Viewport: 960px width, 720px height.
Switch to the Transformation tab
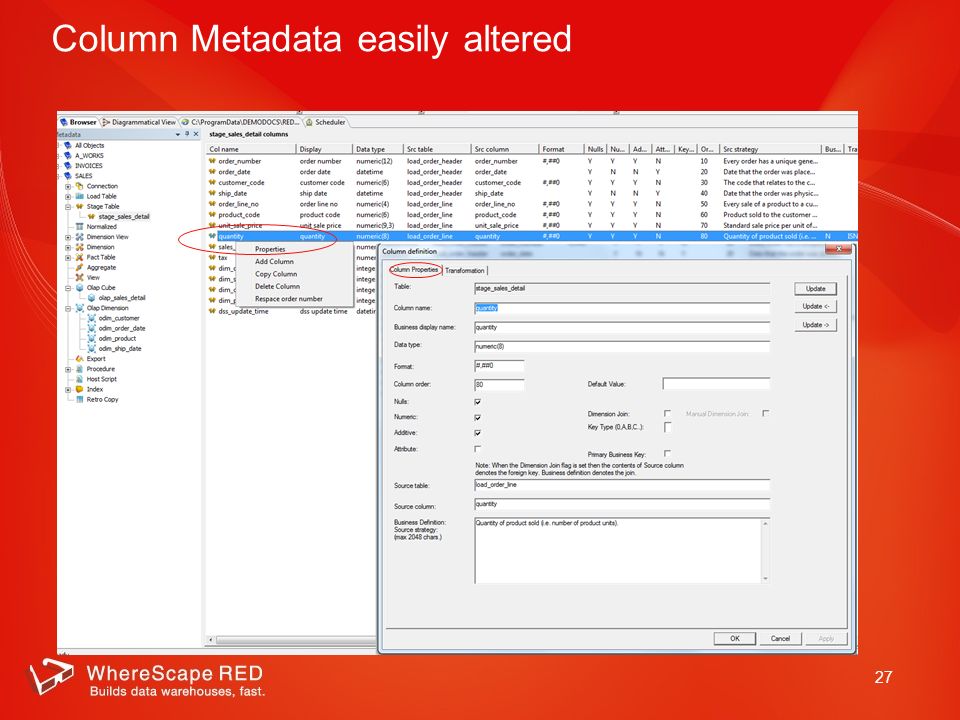(x=465, y=271)
